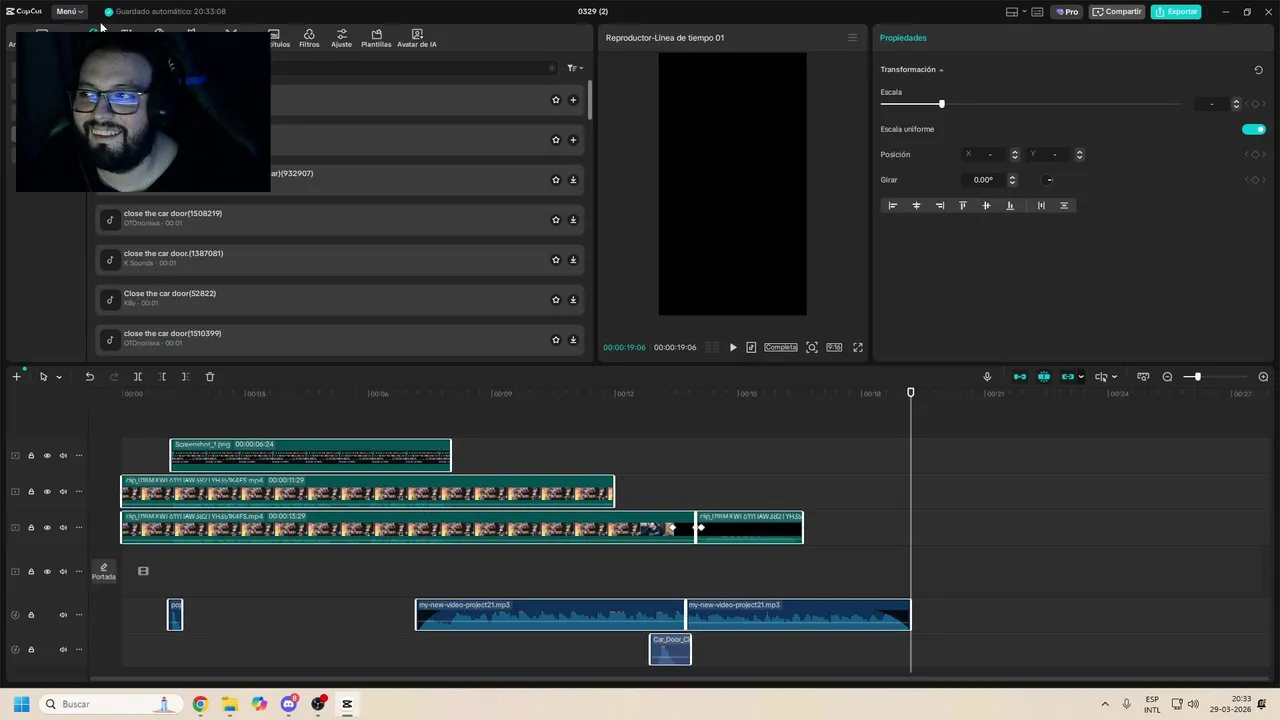Screen dimensions: 1280x720
Task: Open the Menú dropdown
Action: (x=69, y=12)
